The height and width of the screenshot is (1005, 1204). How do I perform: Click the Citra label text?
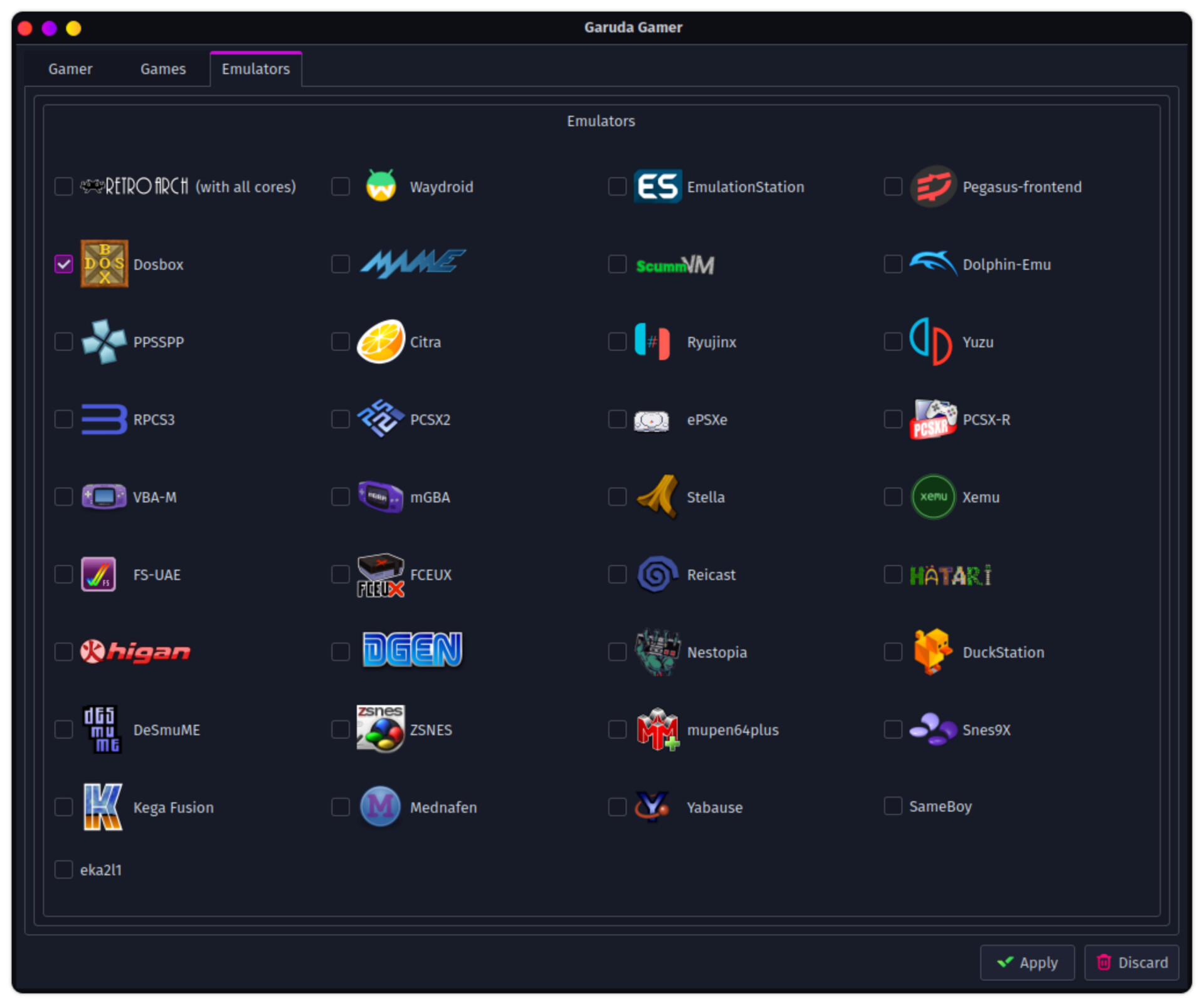point(425,342)
